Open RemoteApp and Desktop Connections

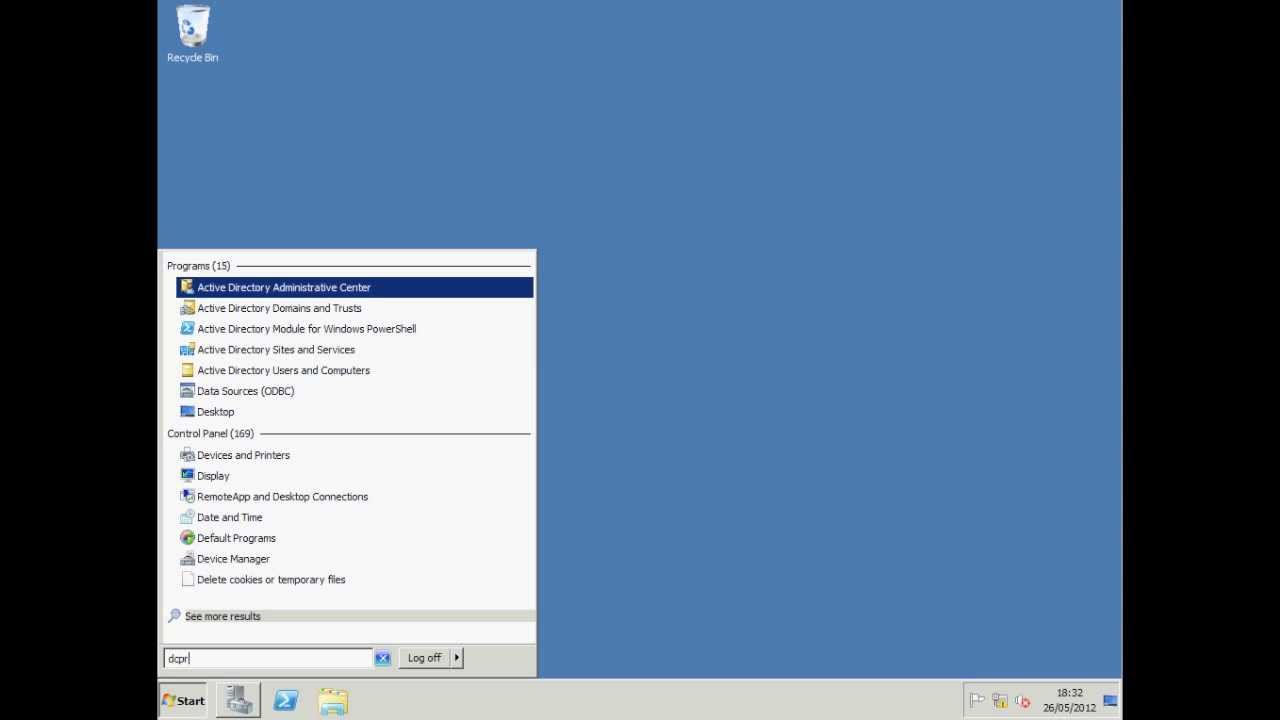355,497
